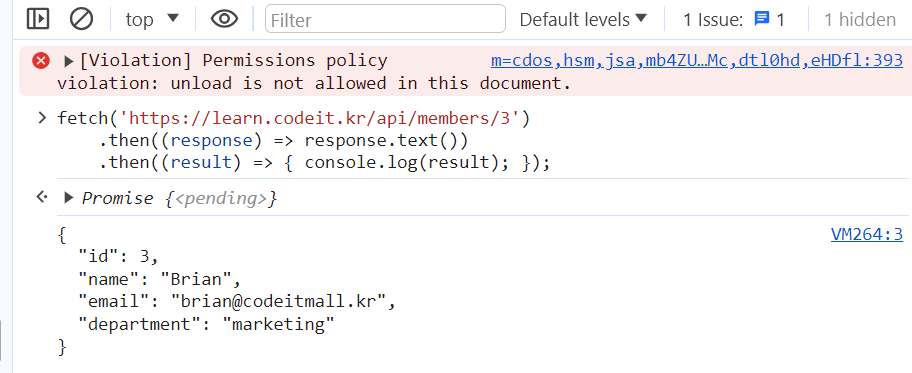Click the Promise {<pending>} result text

point(180,198)
